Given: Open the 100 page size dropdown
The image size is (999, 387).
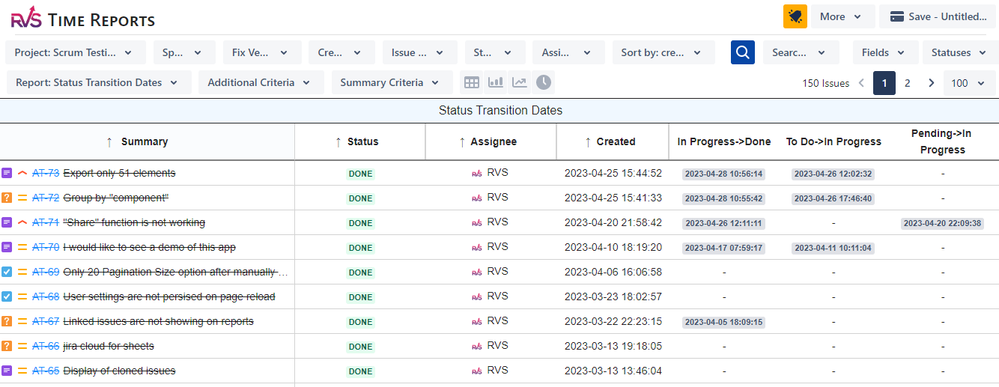Looking at the screenshot, I should click(x=969, y=83).
